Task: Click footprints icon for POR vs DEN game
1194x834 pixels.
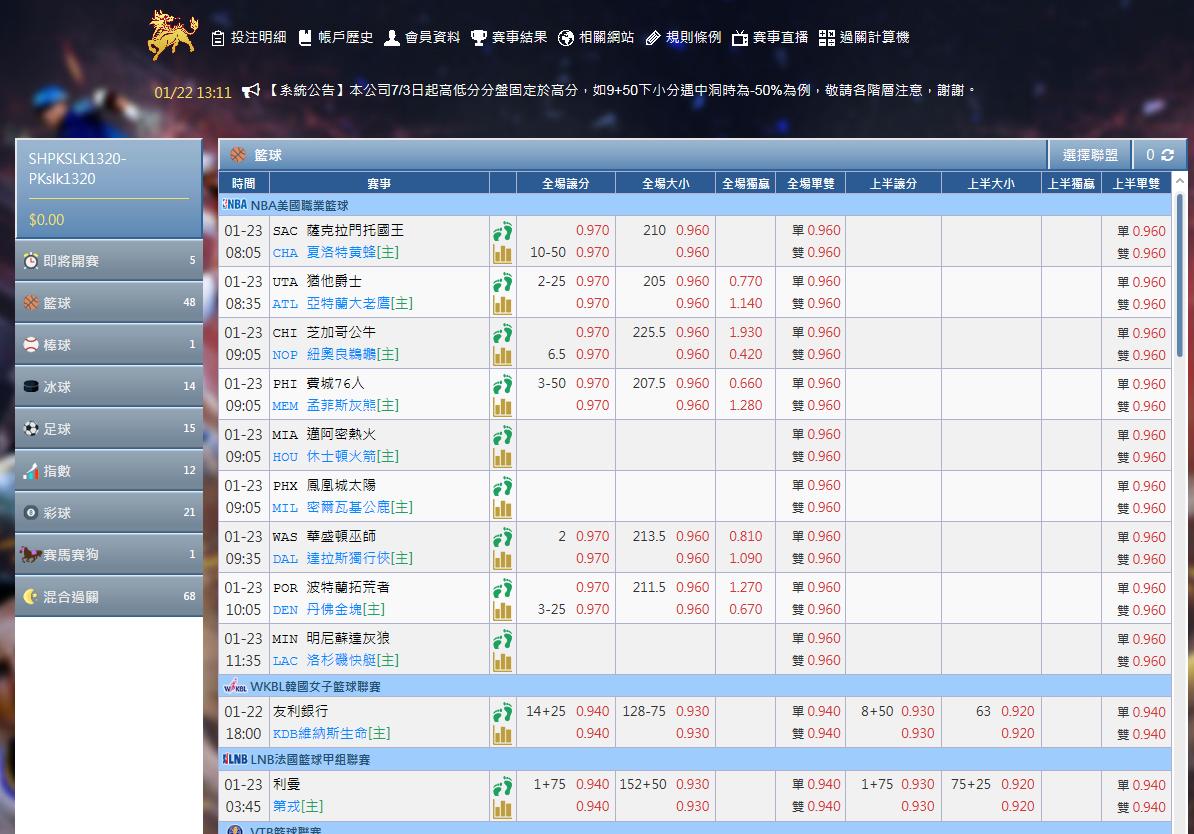Action: click(503, 588)
